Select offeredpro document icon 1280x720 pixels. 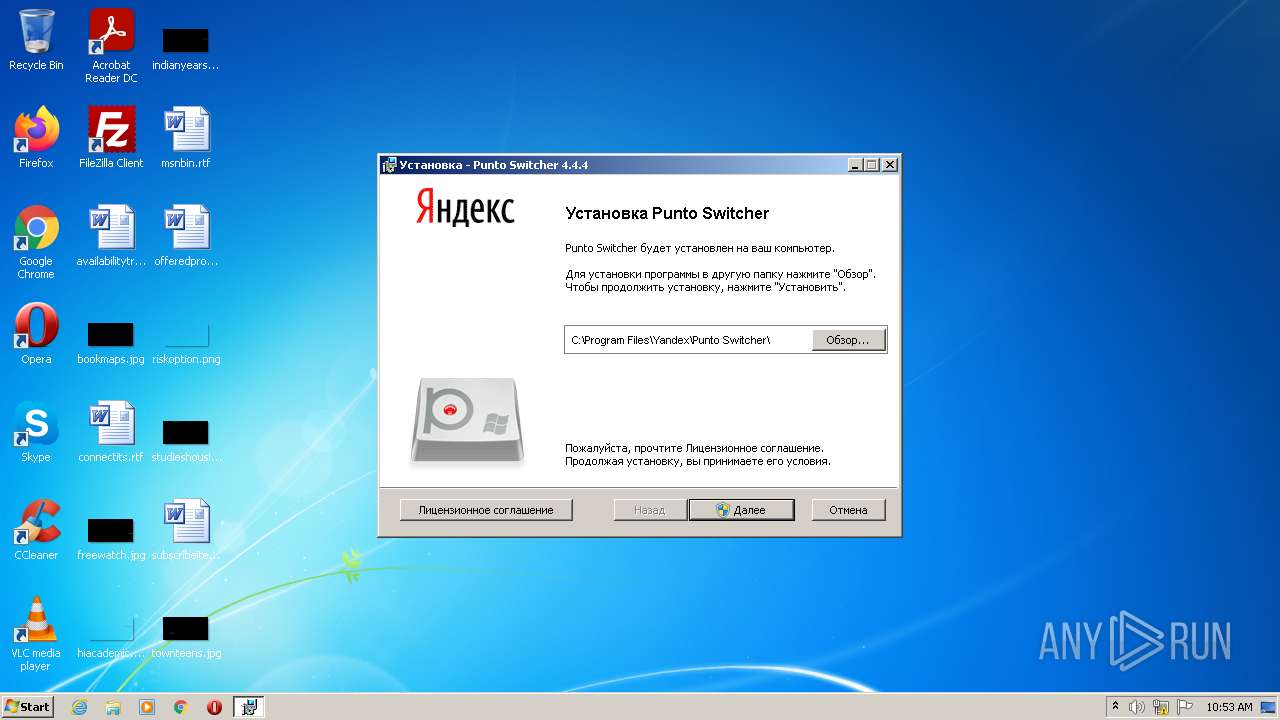(186, 236)
